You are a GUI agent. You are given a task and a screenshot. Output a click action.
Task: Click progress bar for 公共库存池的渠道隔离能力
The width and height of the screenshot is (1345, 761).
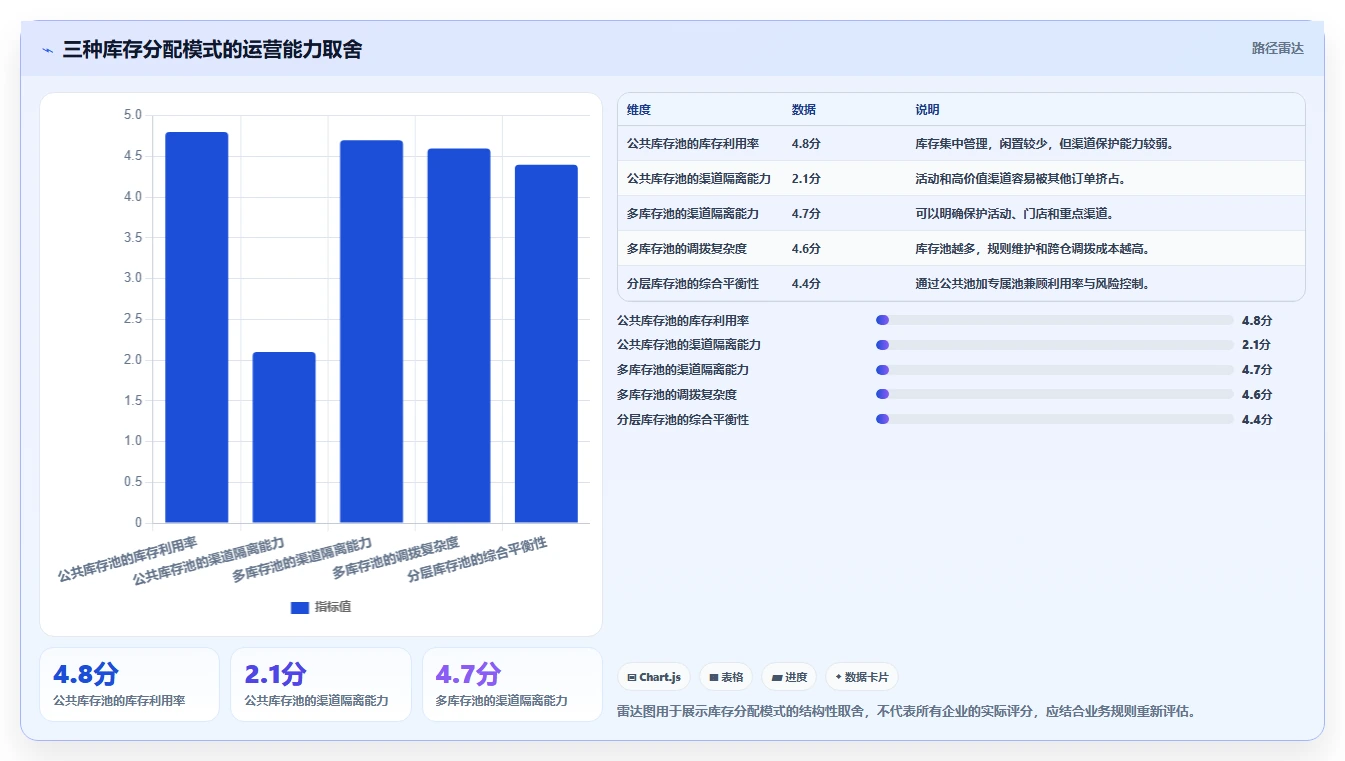pyautogui.click(x=1054, y=345)
